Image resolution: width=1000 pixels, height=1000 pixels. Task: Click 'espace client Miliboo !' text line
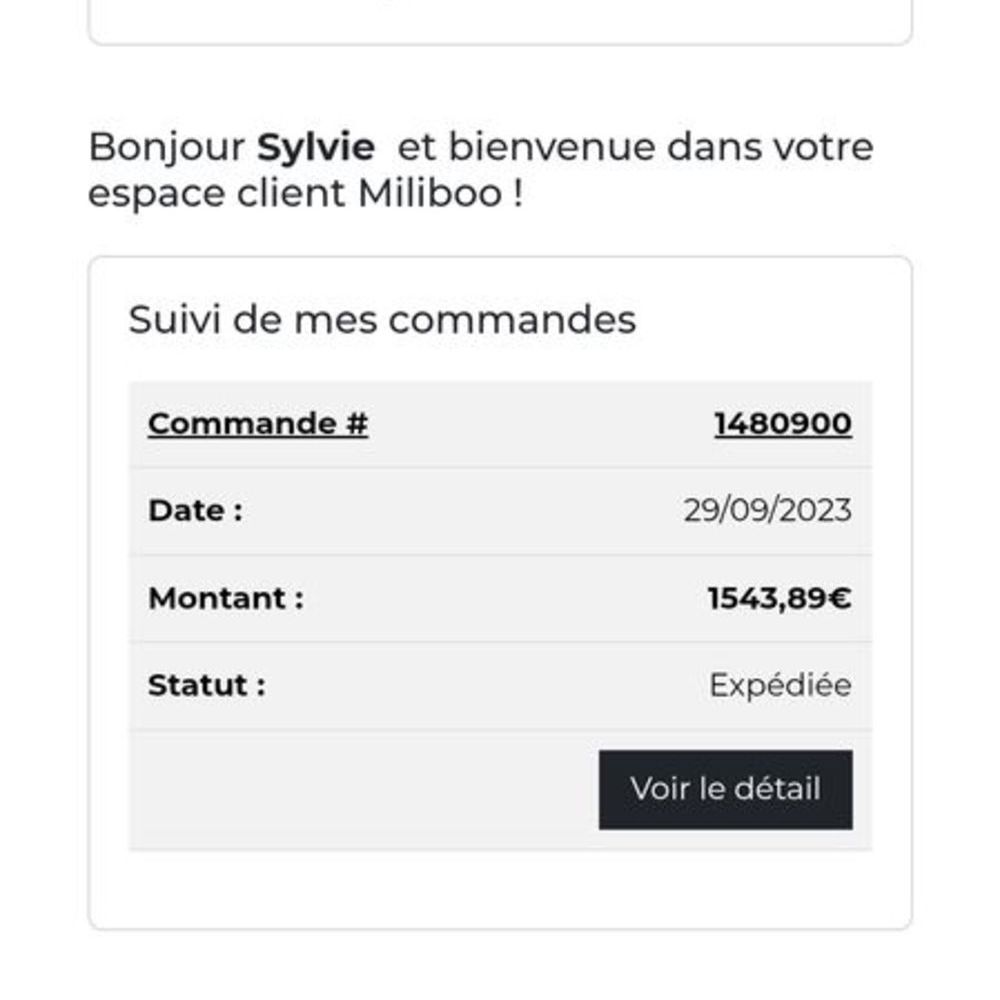pos(305,193)
